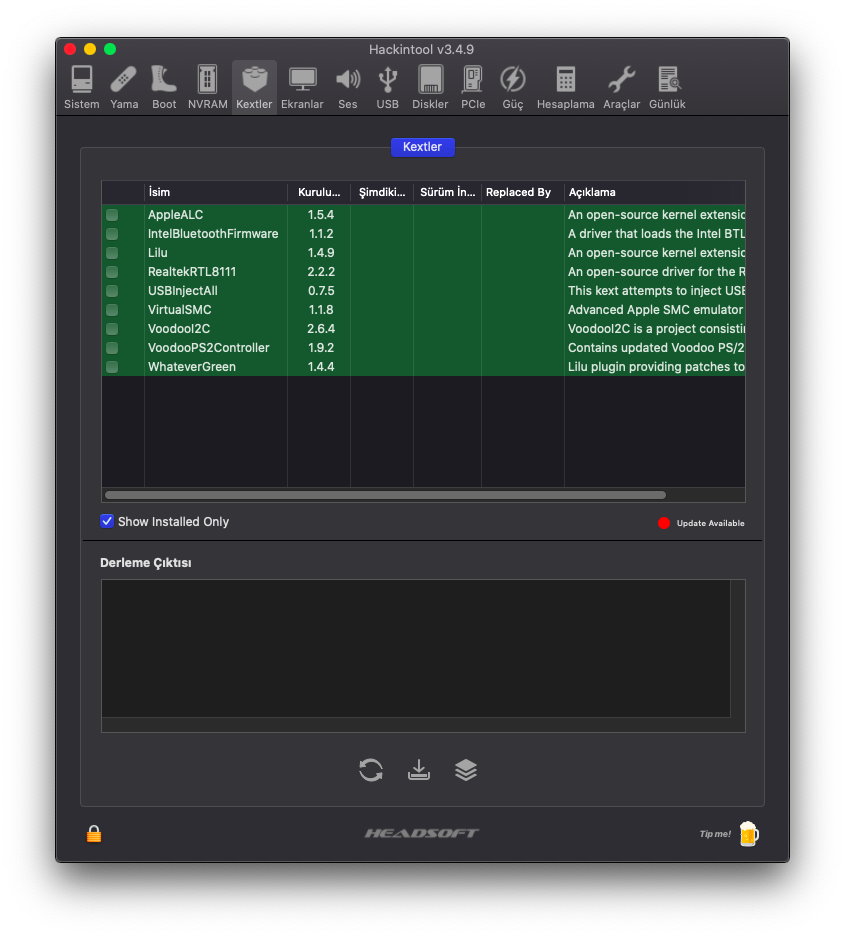Click the orange lock icon
845x936 pixels.
pyautogui.click(x=94, y=834)
